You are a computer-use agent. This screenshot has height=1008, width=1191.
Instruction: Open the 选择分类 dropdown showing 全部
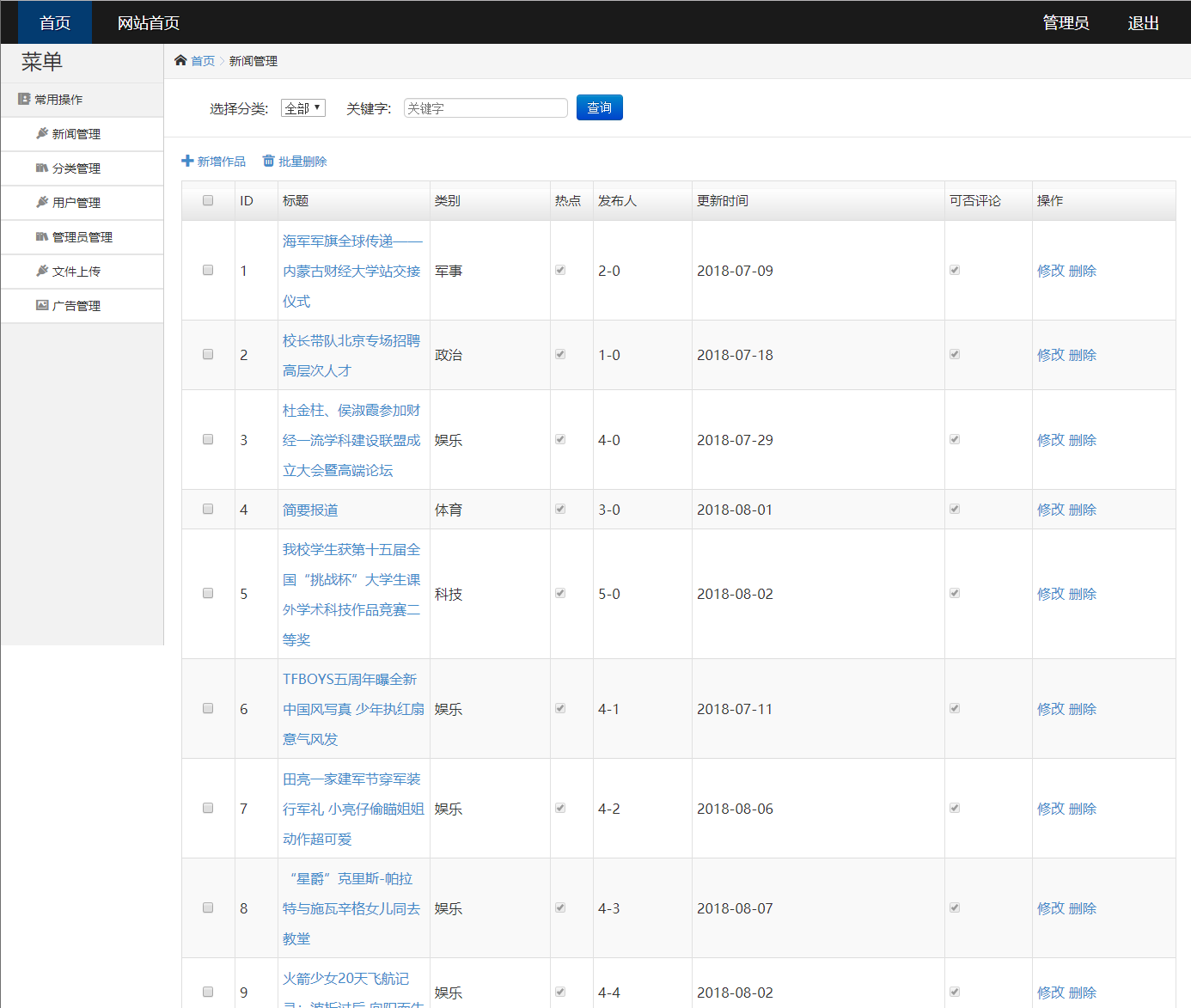pos(302,108)
